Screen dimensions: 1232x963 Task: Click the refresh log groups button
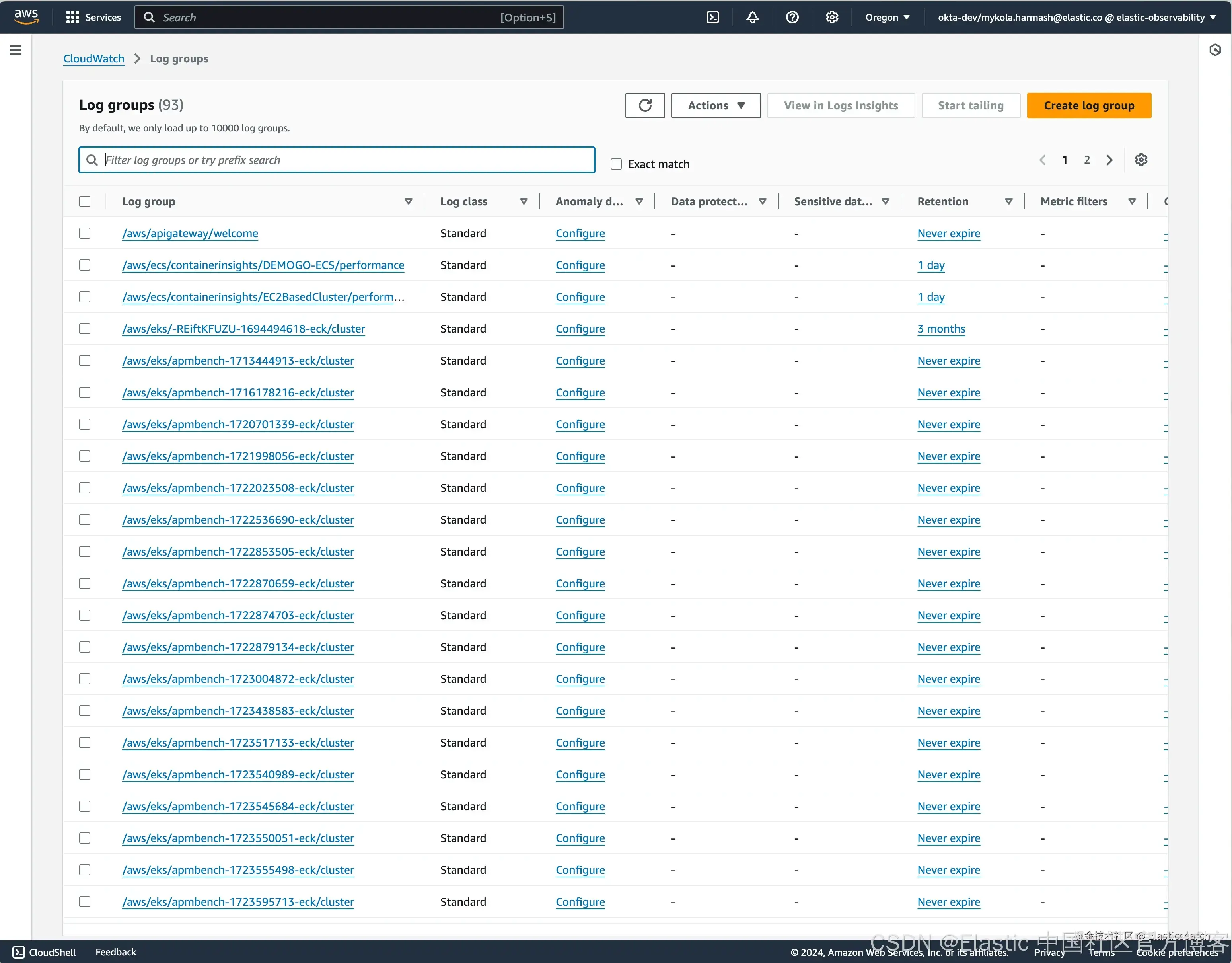(x=645, y=105)
